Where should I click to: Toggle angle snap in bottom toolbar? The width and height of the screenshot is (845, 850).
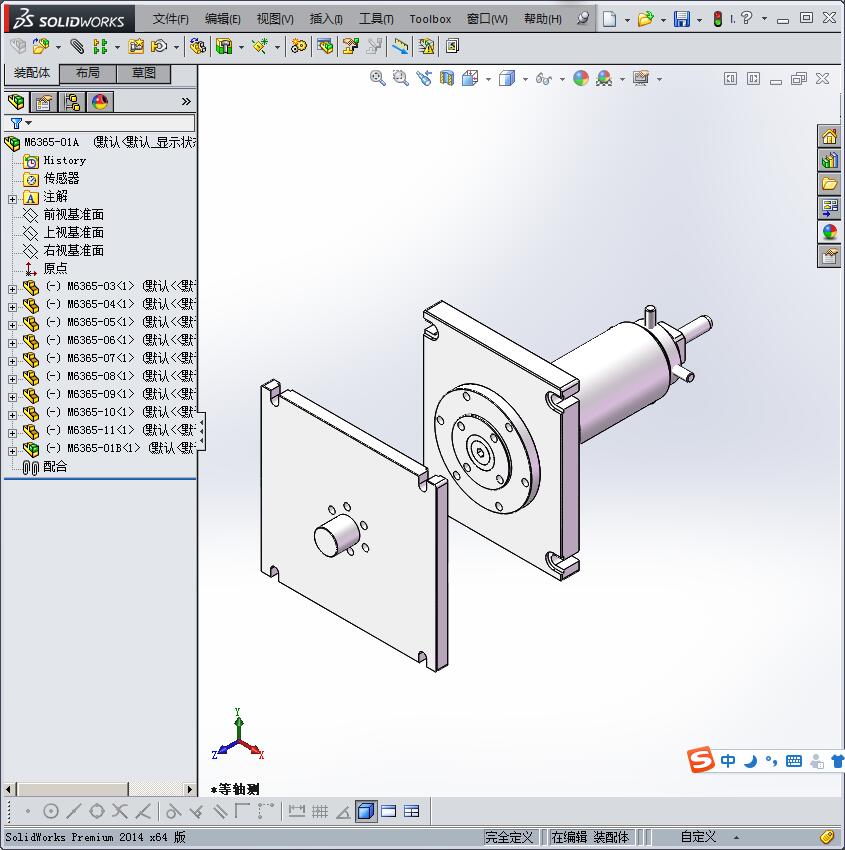pyautogui.click(x=343, y=812)
